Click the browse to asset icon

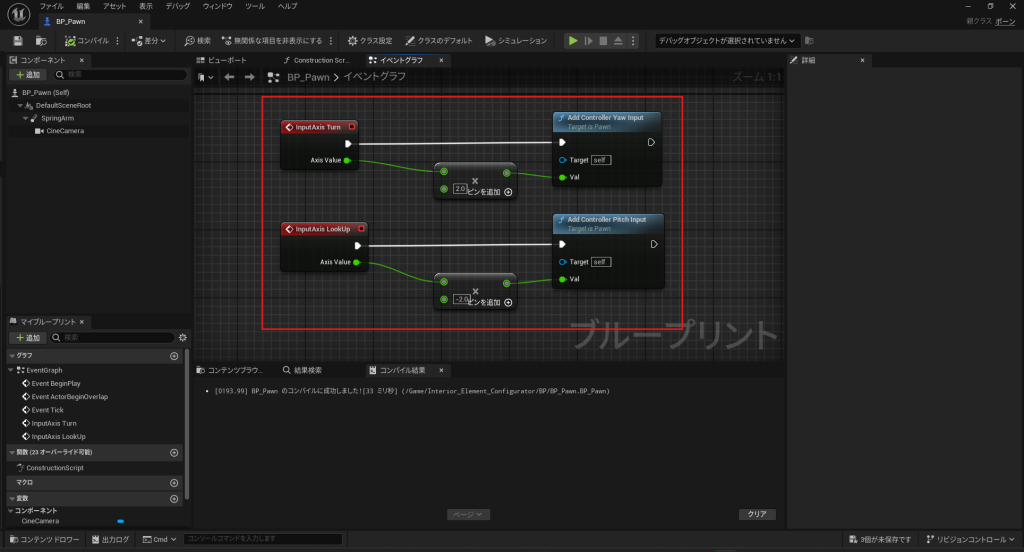click(x=41, y=41)
